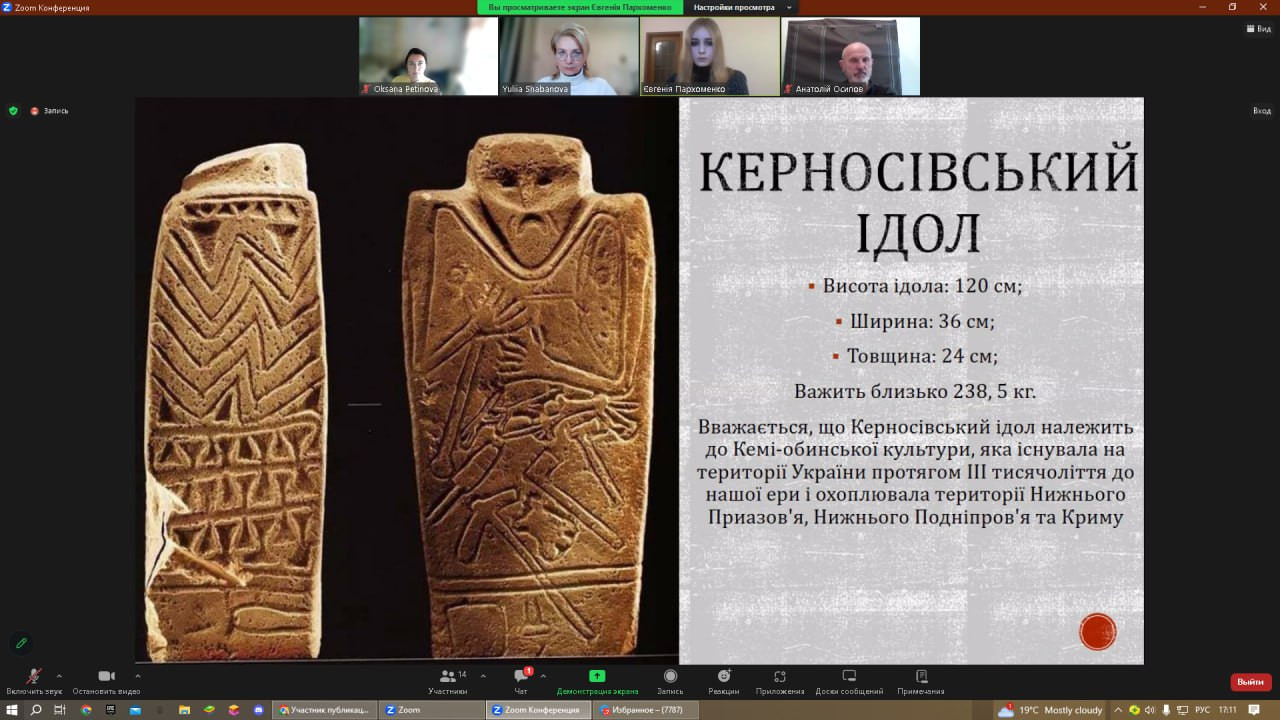The image size is (1280, 720).
Task: Change the gallery View layout
Action: tap(1257, 29)
